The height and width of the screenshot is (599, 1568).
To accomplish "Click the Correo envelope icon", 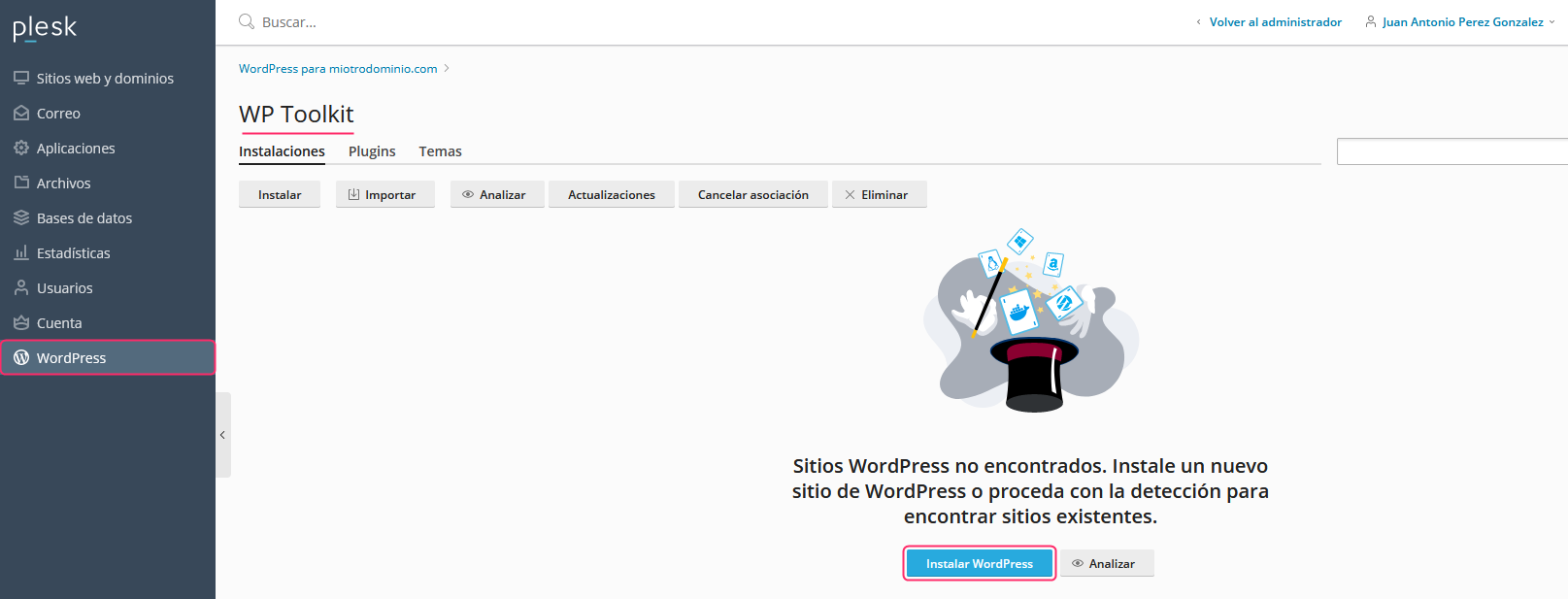I will (21, 113).
